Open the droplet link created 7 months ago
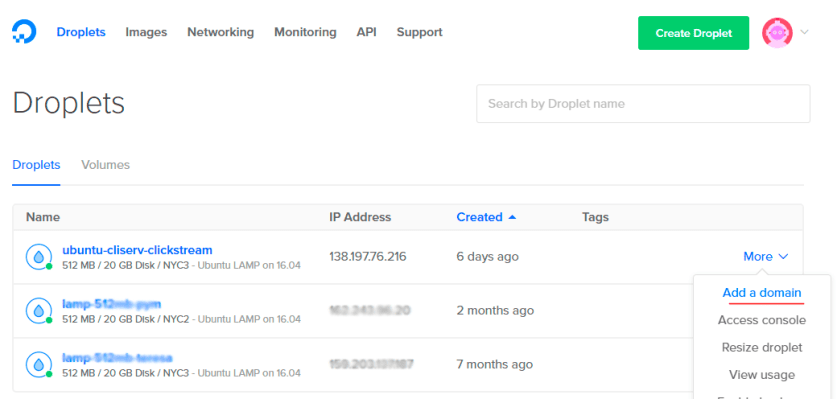Screen dimensions: 837x399 pyautogui.click(x=117, y=358)
